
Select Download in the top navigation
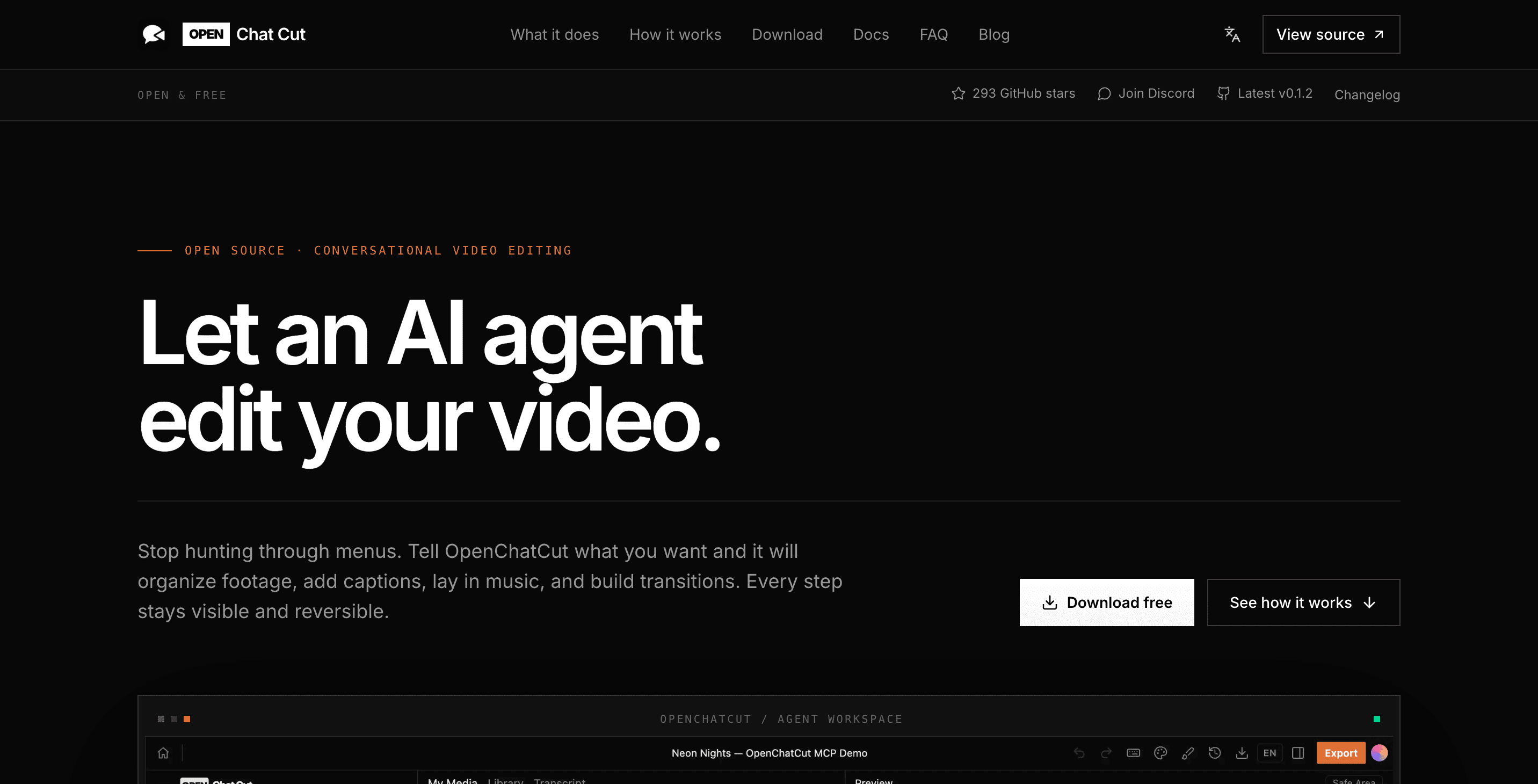click(x=787, y=34)
